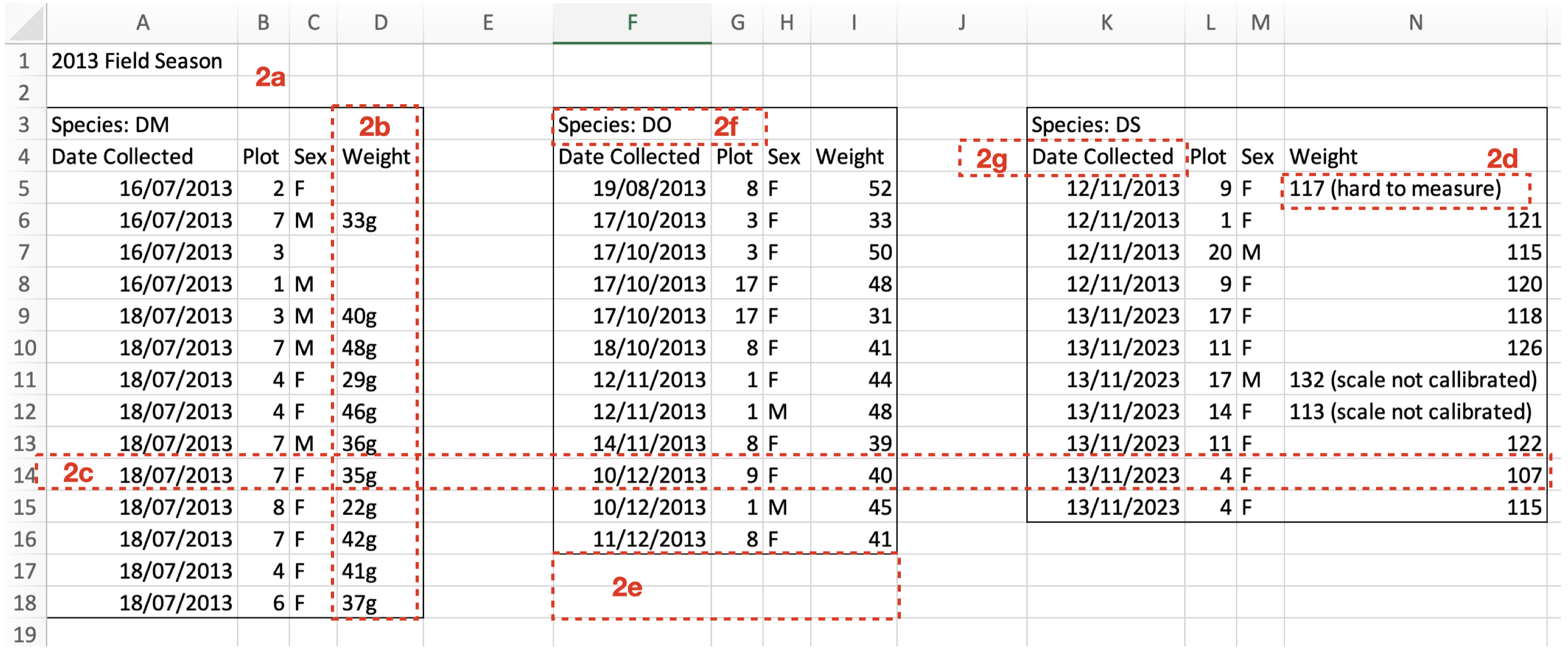1568x662 pixels.
Task: Click the 37g weight cell
Action: coord(360,603)
